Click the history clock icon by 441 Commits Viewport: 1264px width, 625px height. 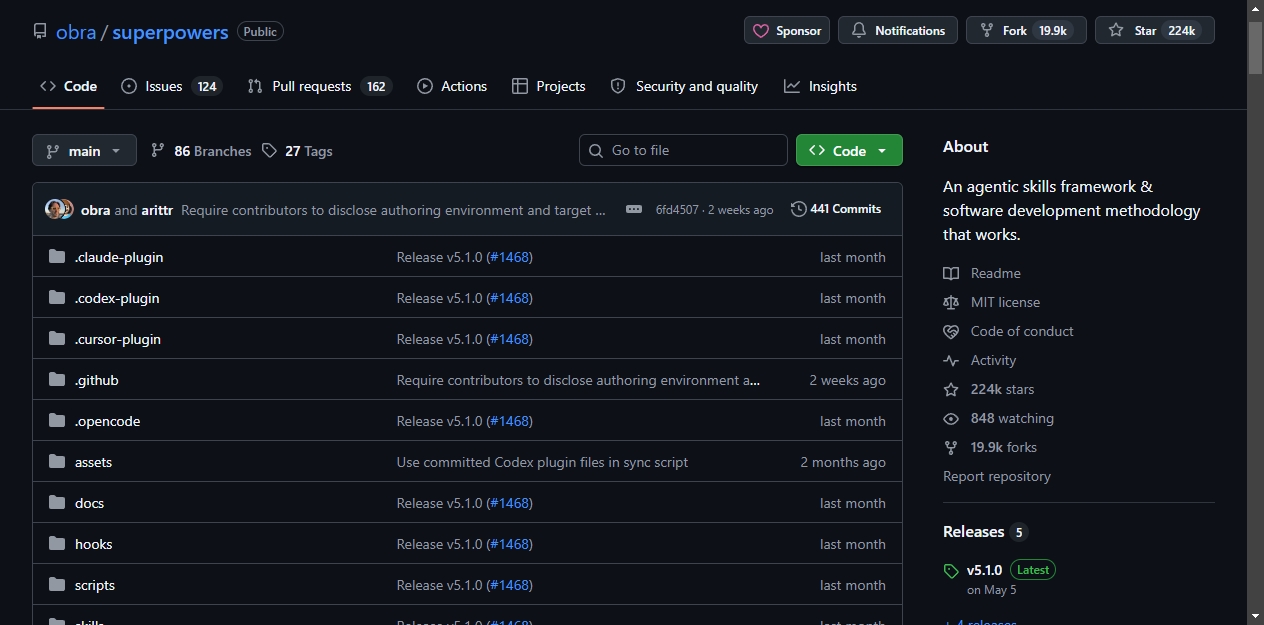pyautogui.click(x=798, y=209)
